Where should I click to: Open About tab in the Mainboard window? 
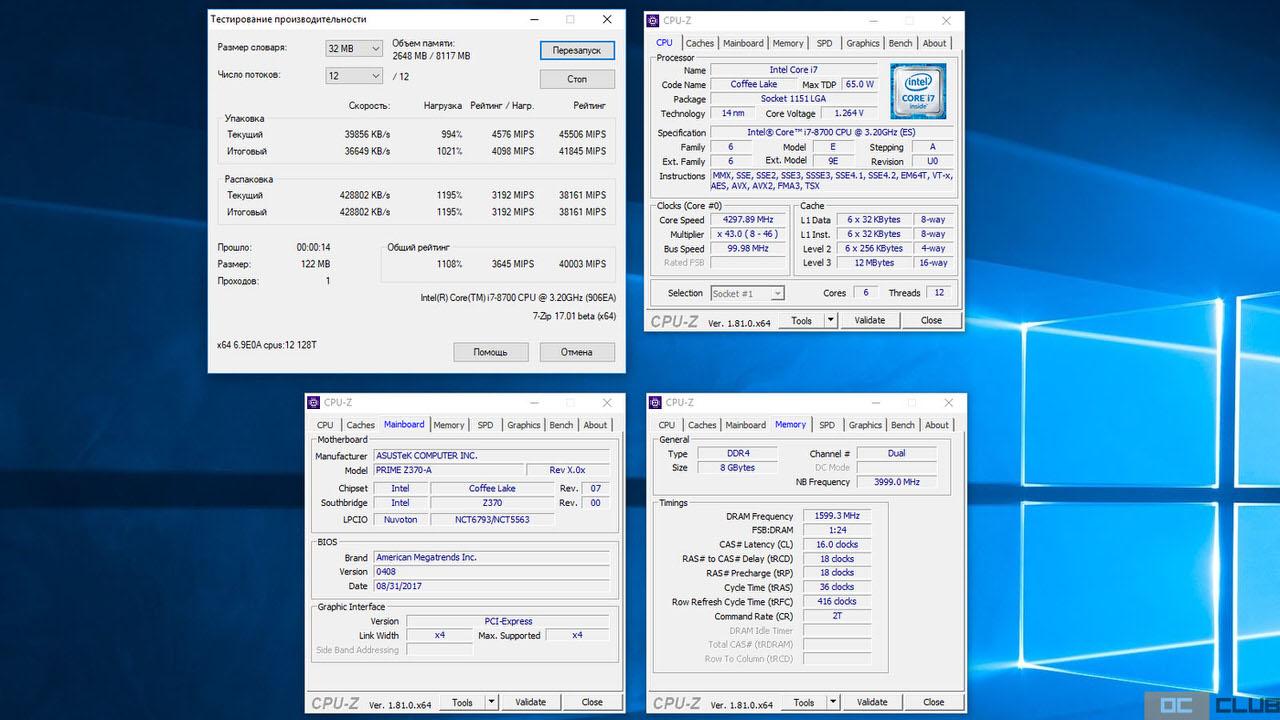pos(596,425)
